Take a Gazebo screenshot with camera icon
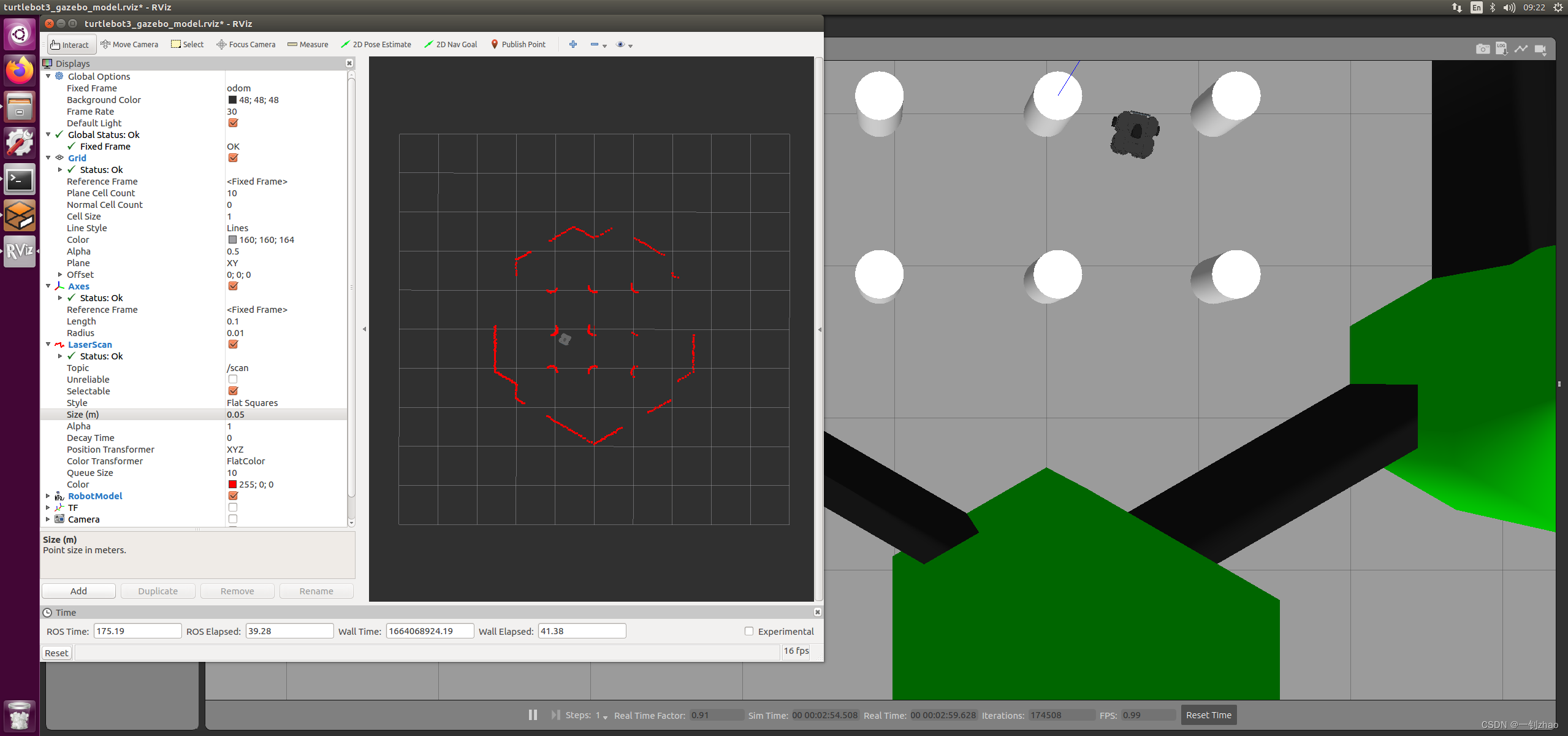1568x736 pixels. (x=1482, y=49)
